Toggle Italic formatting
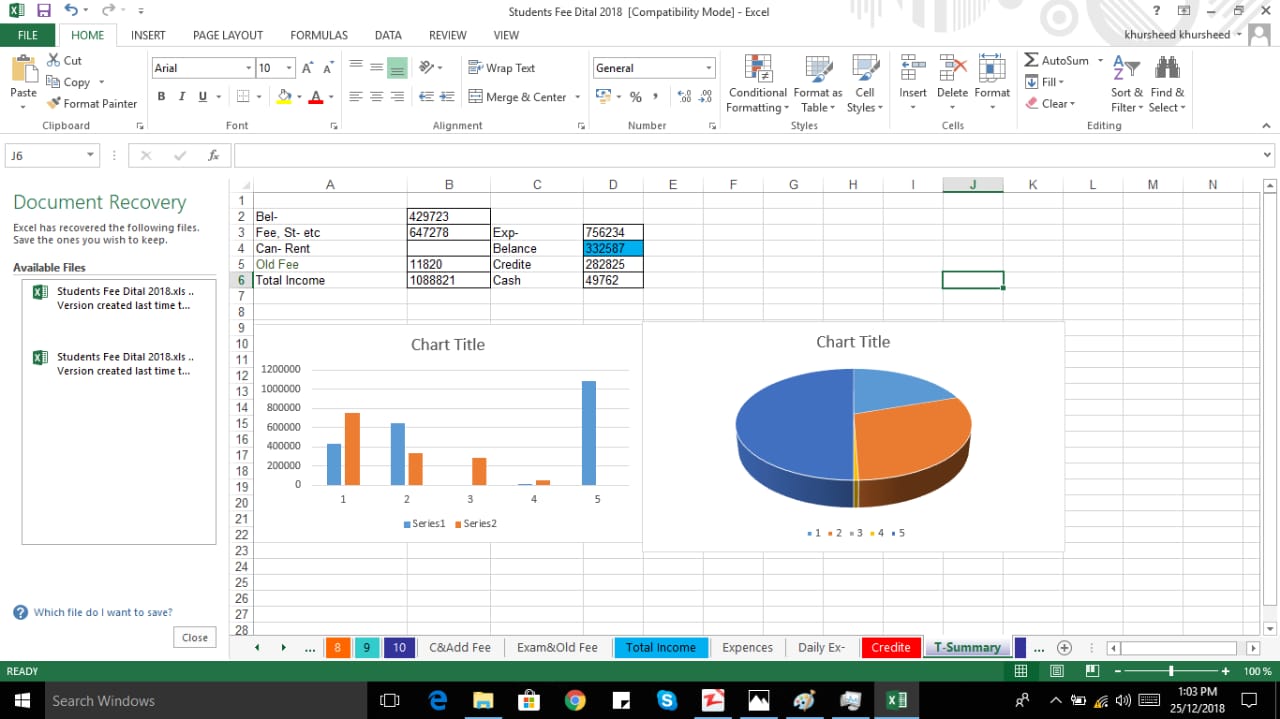 coord(182,97)
